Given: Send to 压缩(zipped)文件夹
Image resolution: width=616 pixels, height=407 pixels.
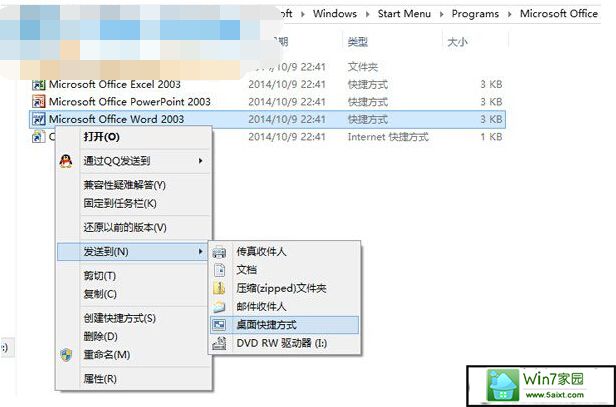Looking at the screenshot, I should pos(284,289).
